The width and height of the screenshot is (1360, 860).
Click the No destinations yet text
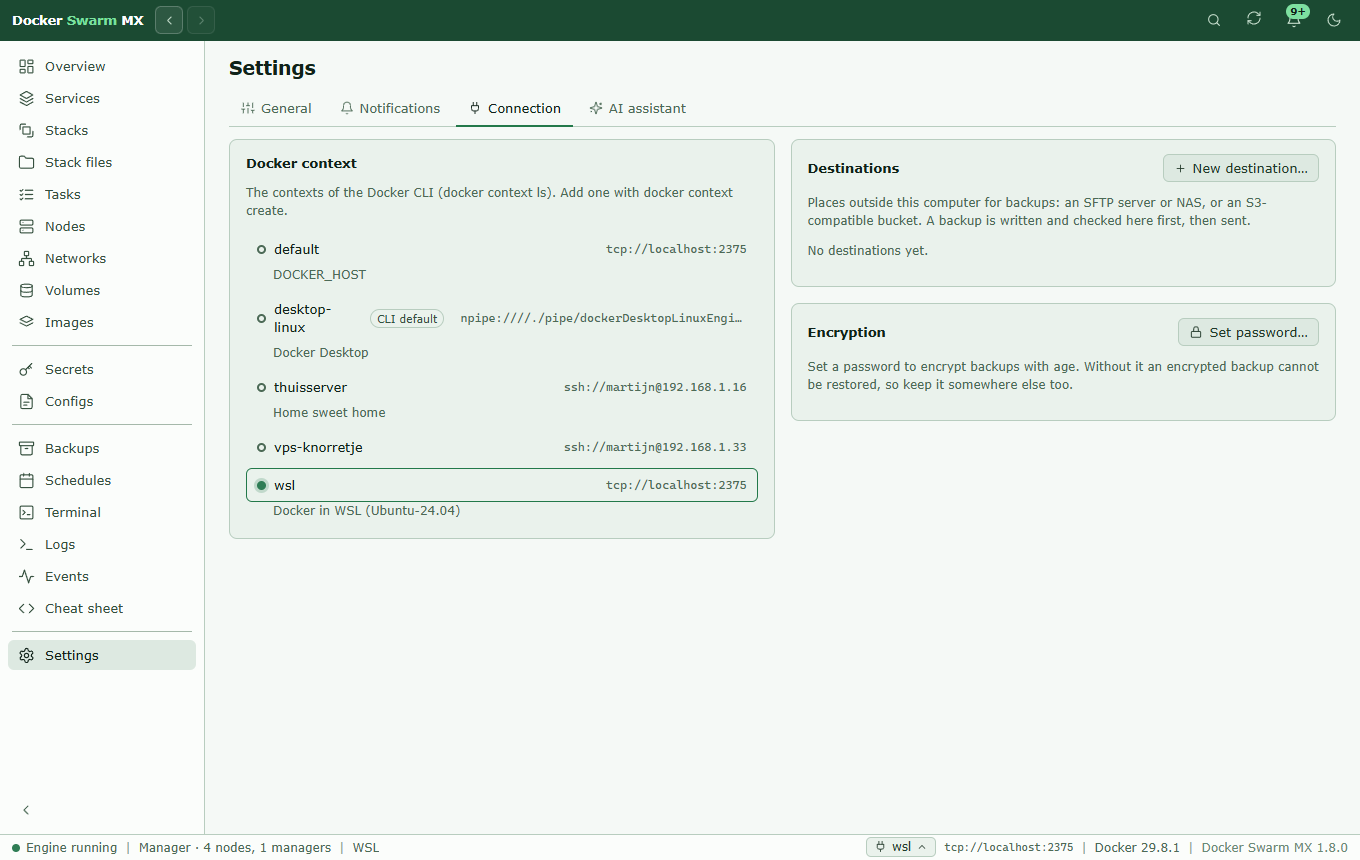pos(868,250)
